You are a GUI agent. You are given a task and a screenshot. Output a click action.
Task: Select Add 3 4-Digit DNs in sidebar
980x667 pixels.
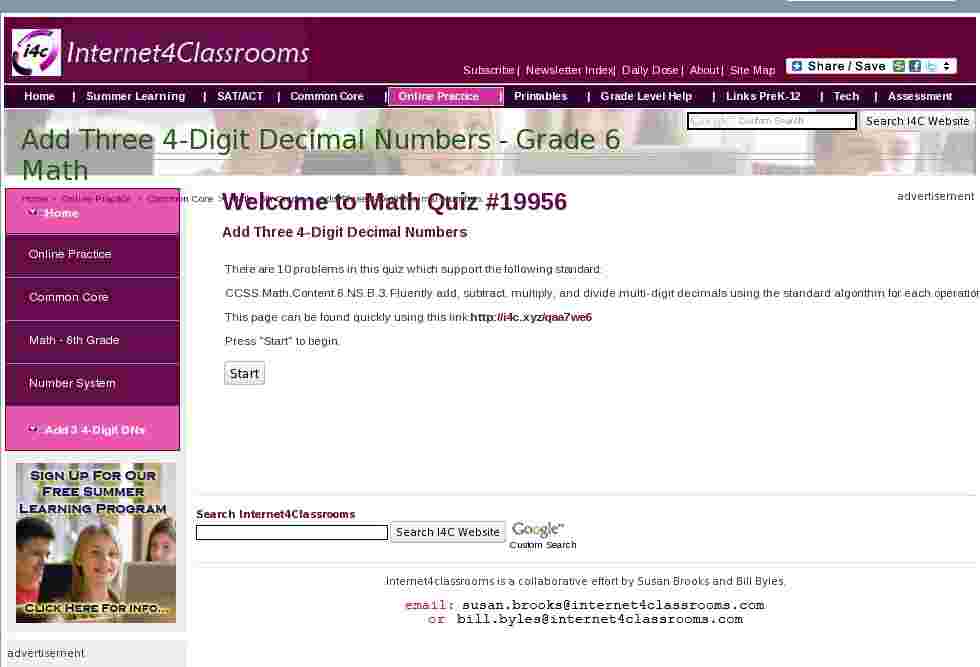click(92, 429)
